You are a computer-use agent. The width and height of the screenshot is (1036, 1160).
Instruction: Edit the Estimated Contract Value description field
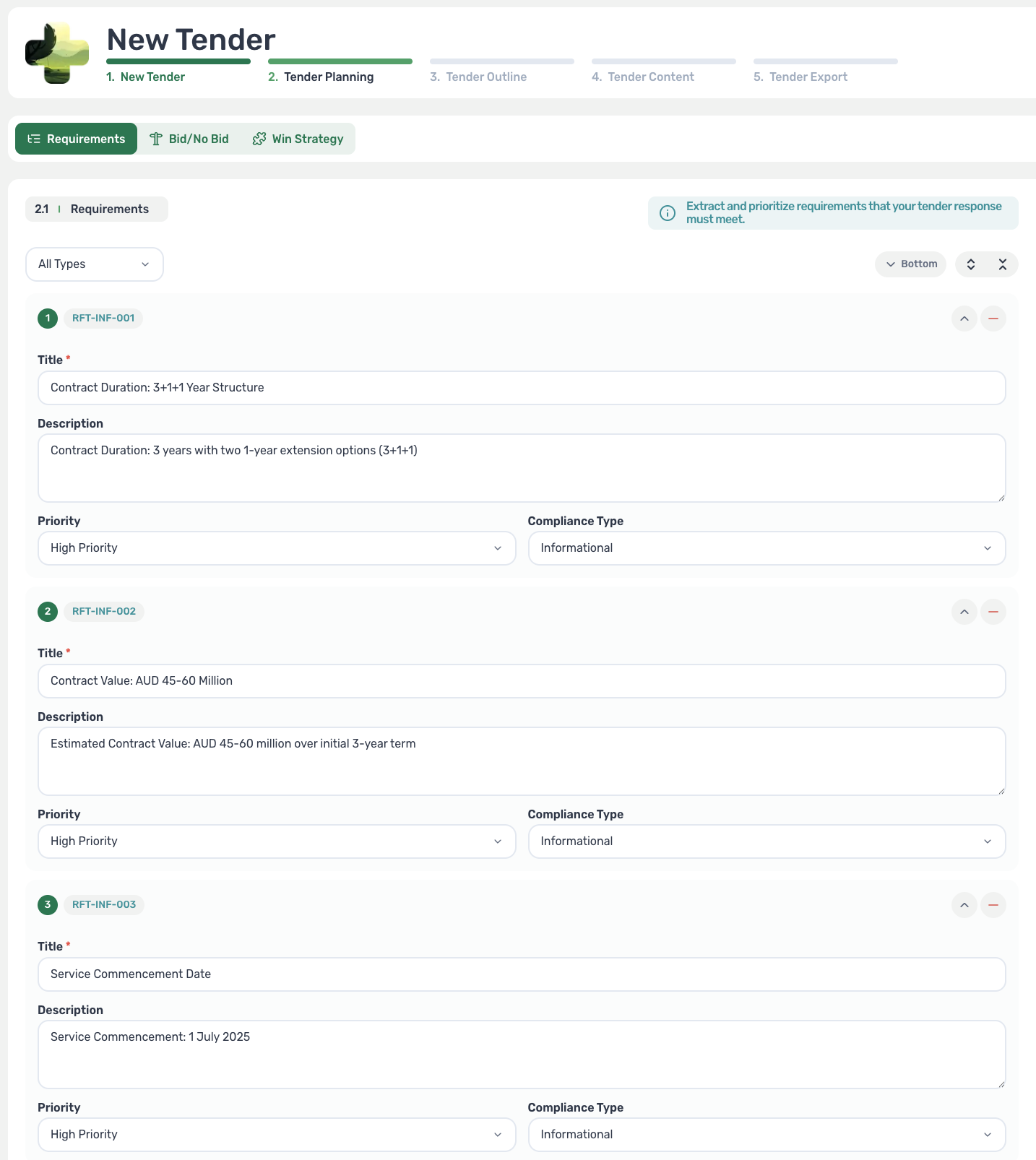point(522,761)
